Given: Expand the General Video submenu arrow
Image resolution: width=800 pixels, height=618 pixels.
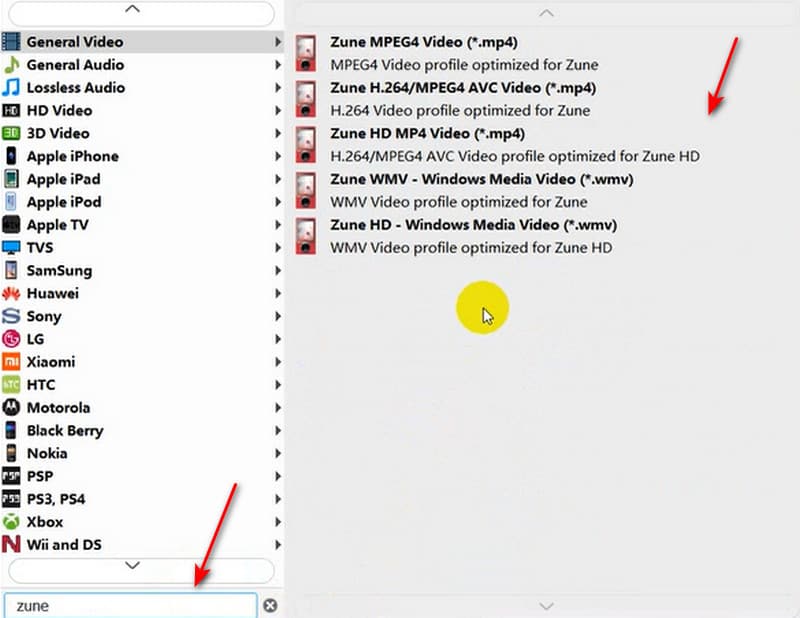Looking at the screenshot, I should pyautogui.click(x=278, y=42).
